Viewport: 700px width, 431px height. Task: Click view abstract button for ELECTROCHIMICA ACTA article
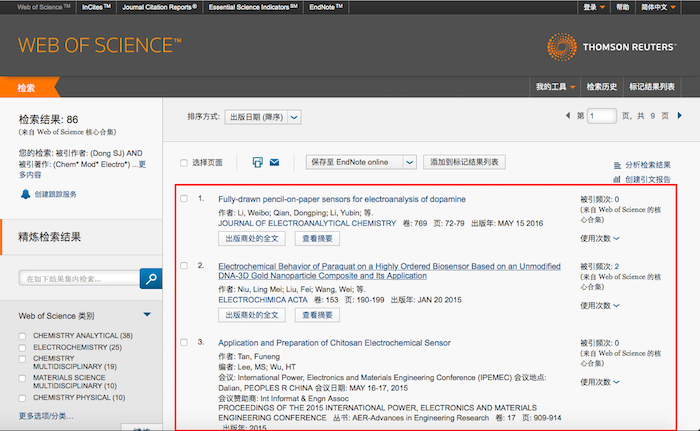click(x=318, y=314)
